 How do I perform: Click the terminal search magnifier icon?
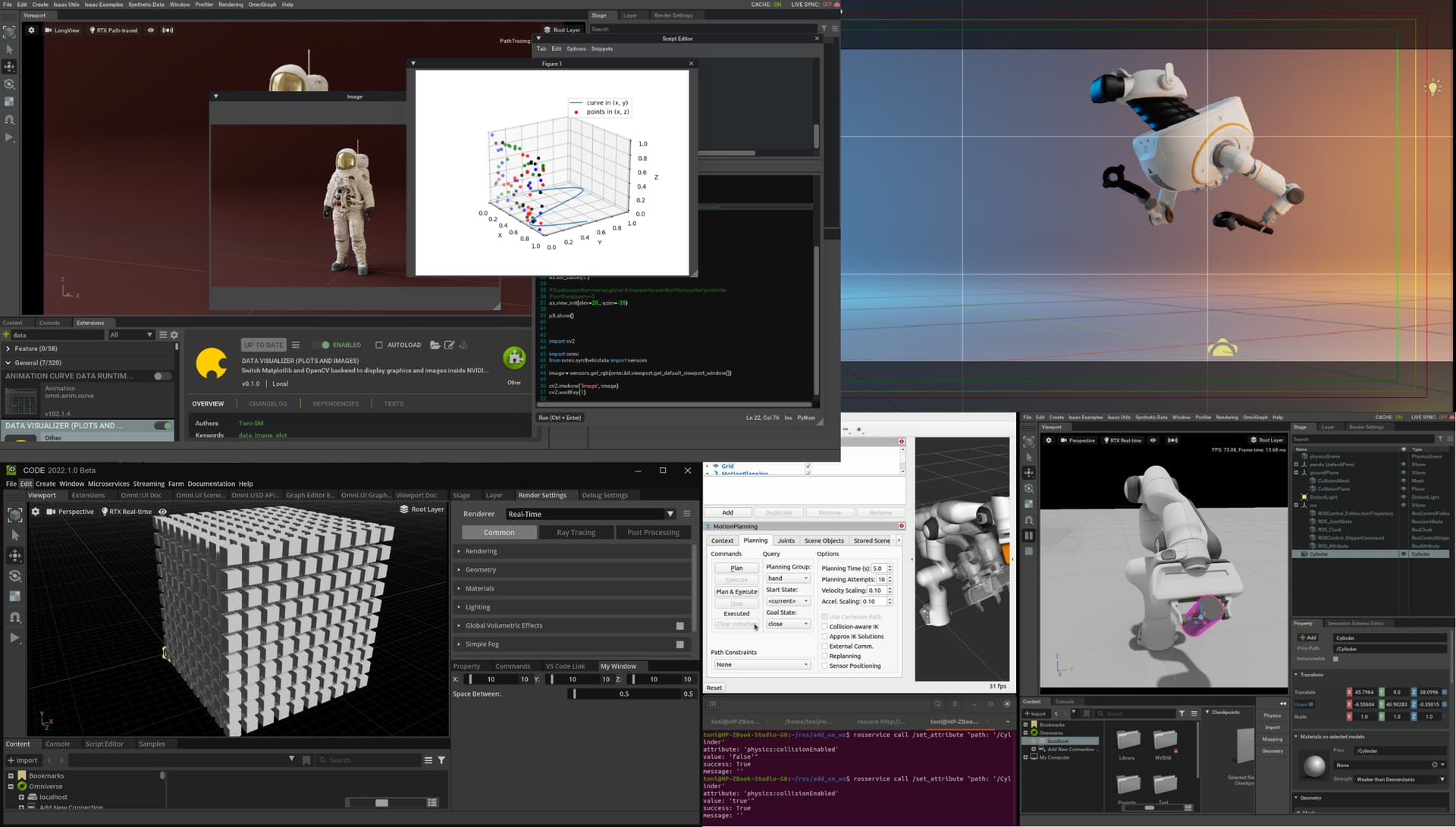(937, 704)
